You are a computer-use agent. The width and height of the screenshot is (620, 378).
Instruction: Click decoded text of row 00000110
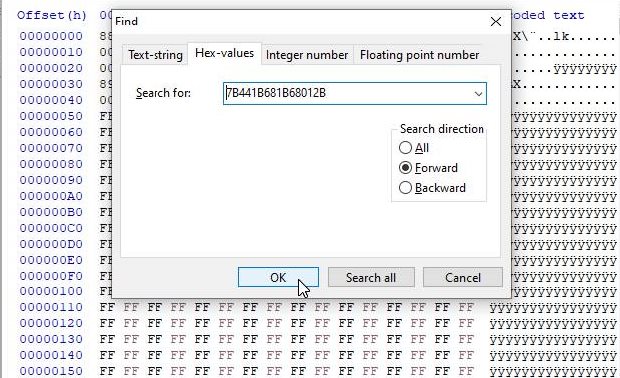pyautogui.click(x=553, y=308)
